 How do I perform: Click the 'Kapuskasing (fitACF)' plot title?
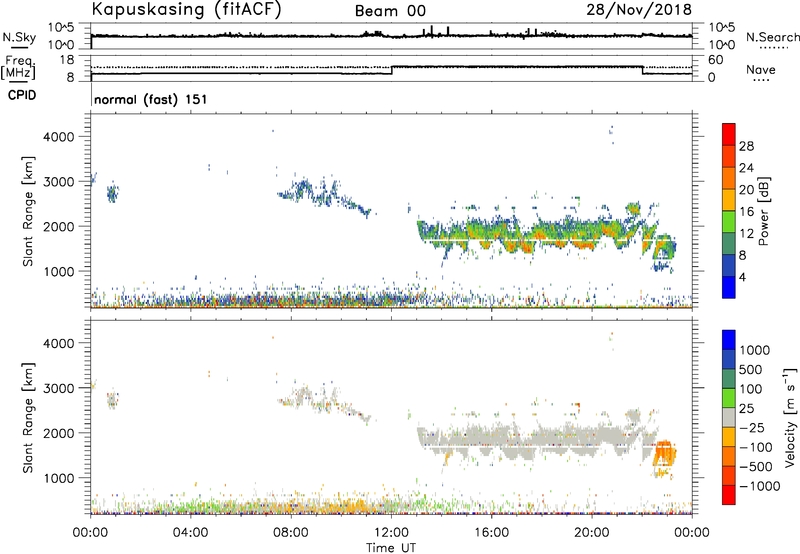(x=186, y=9)
